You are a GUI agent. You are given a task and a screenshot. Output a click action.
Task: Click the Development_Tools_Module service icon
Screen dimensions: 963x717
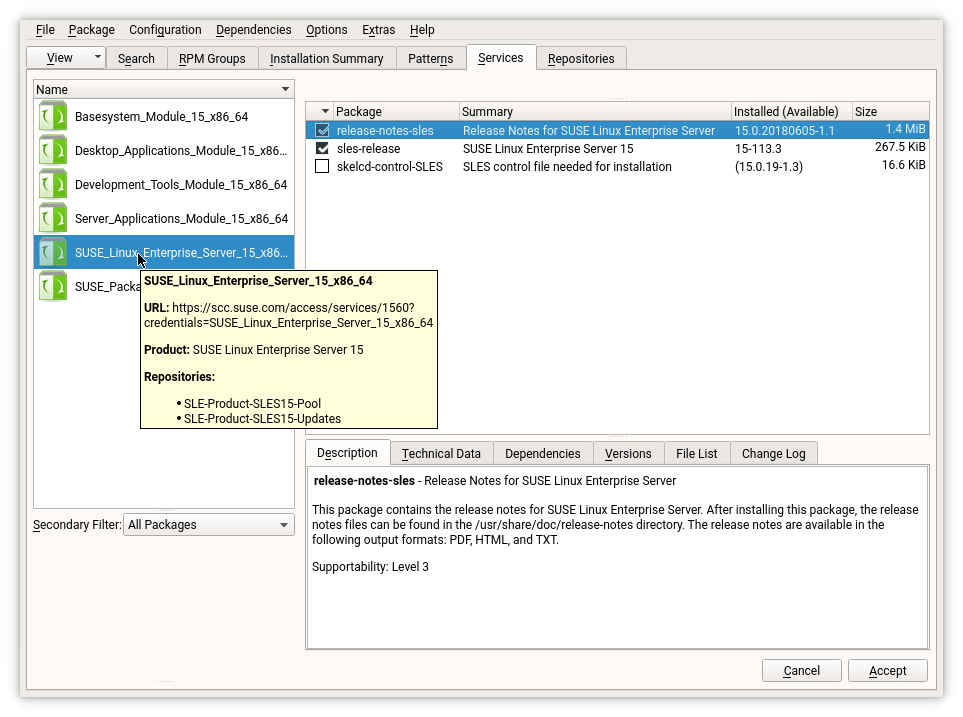(52, 185)
